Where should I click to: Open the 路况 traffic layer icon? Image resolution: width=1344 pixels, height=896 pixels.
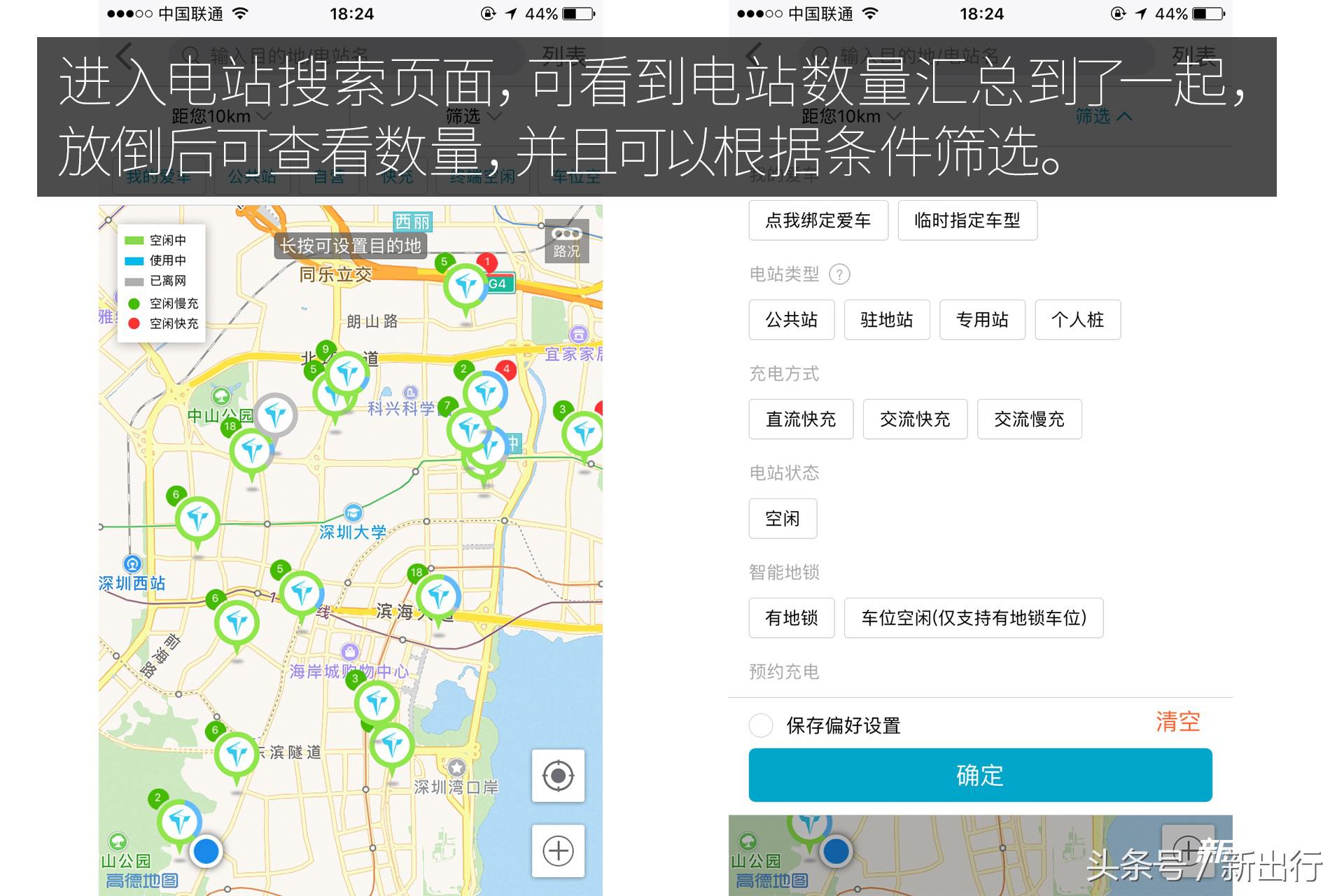[x=566, y=241]
